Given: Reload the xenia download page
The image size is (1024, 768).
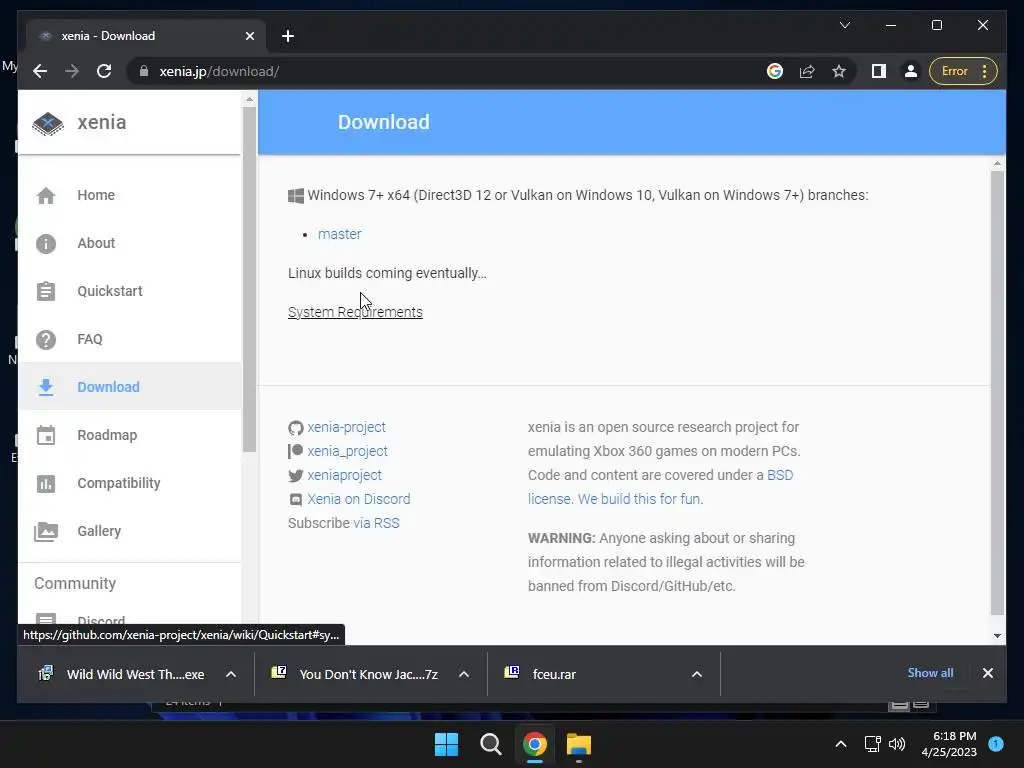Looking at the screenshot, I should coord(104,71).
